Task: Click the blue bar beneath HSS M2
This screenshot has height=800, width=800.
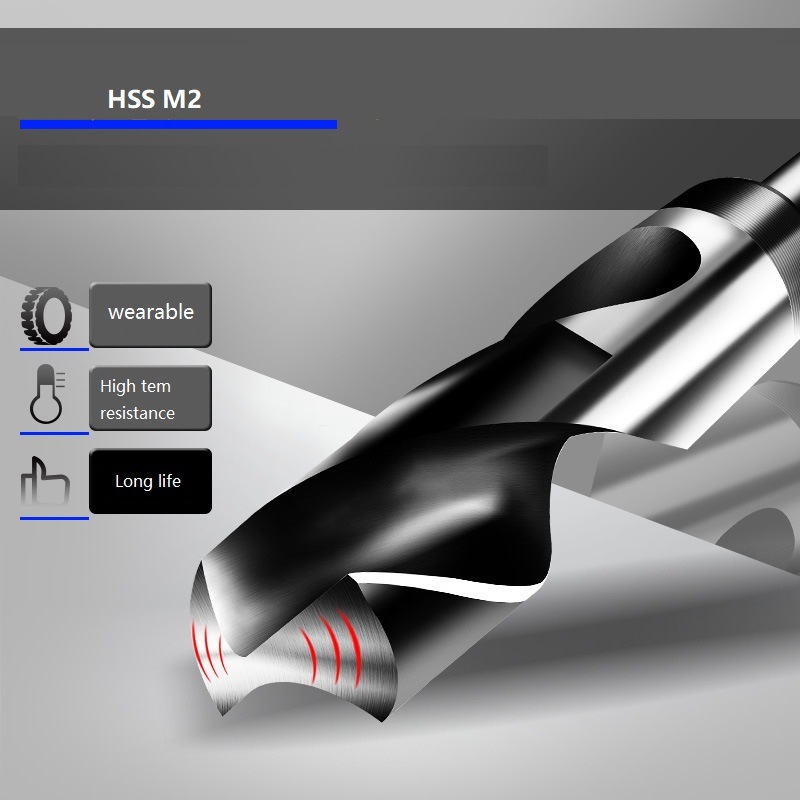Action: pyautogui.click(x=178, y=122)
